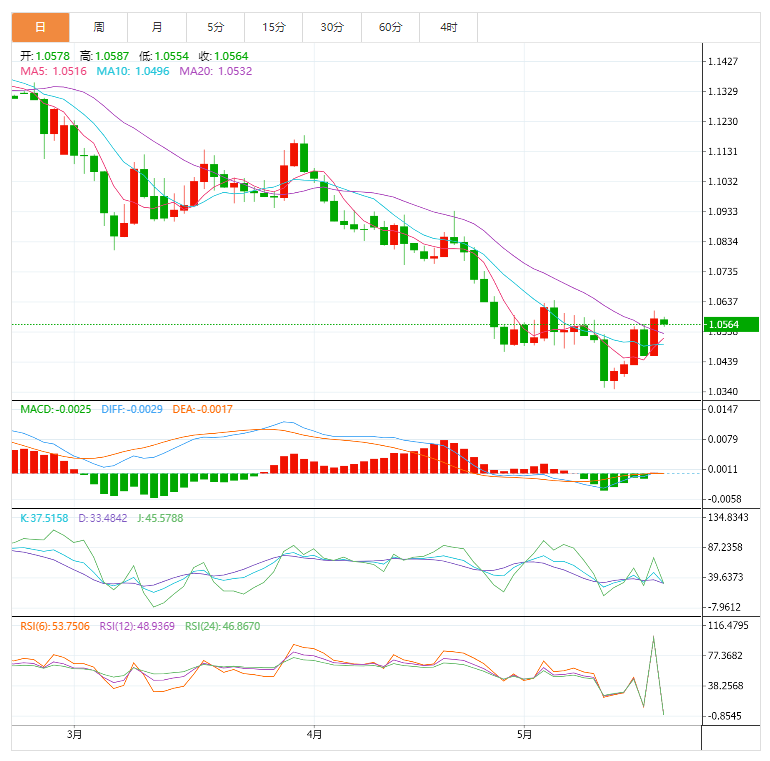Click the high price 1.0587 value
The height and width of the screenshot is (761, 770).
point(112,56)
